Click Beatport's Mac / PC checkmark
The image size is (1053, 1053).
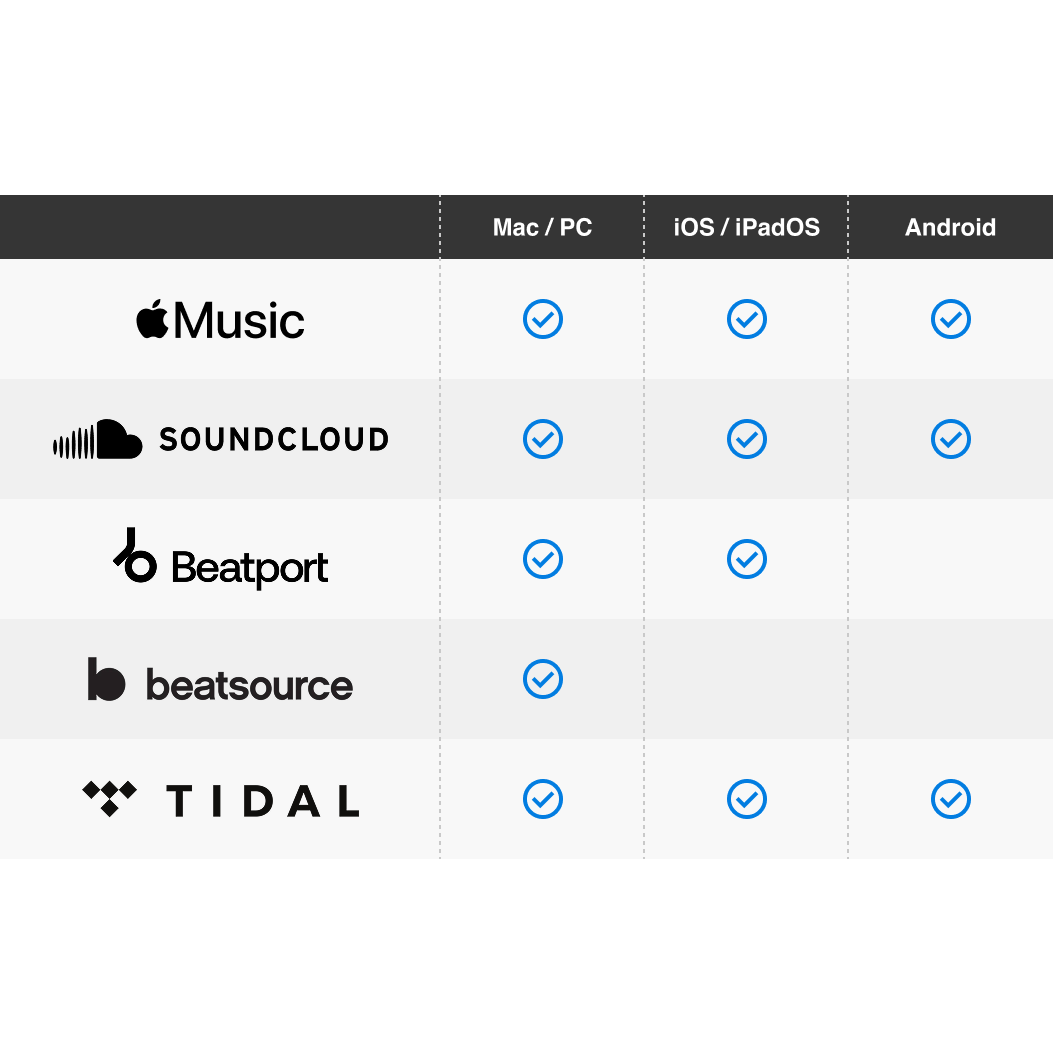coord(543,559)
